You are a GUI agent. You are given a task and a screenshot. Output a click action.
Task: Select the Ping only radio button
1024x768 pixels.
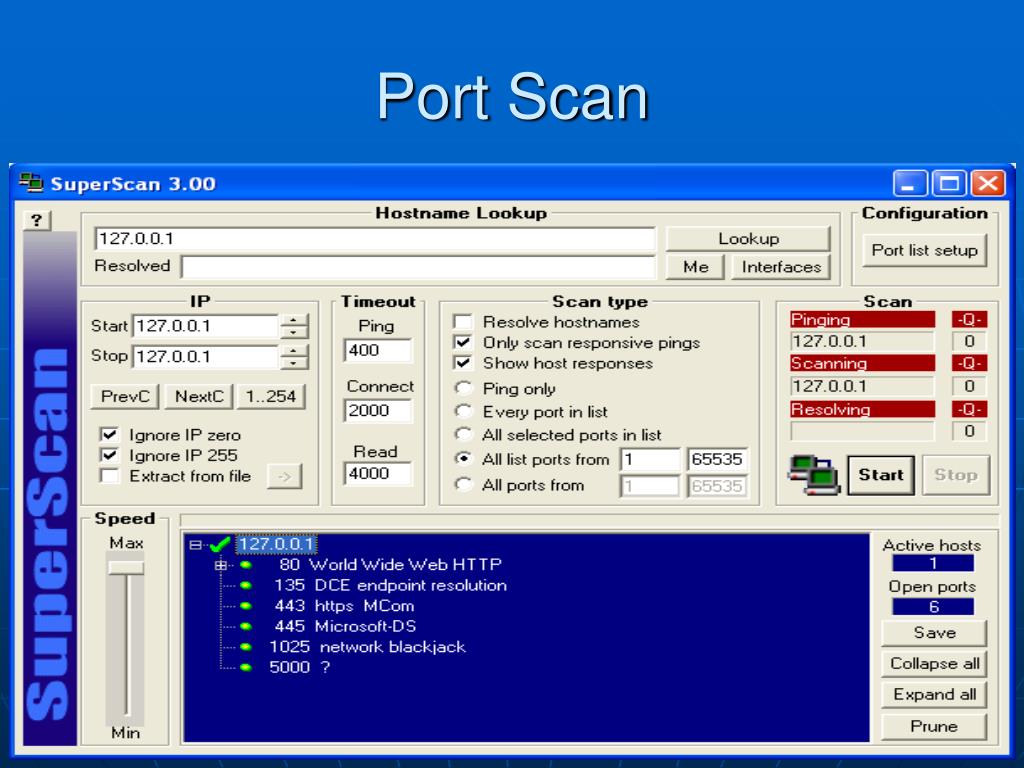tap(463, 389)
